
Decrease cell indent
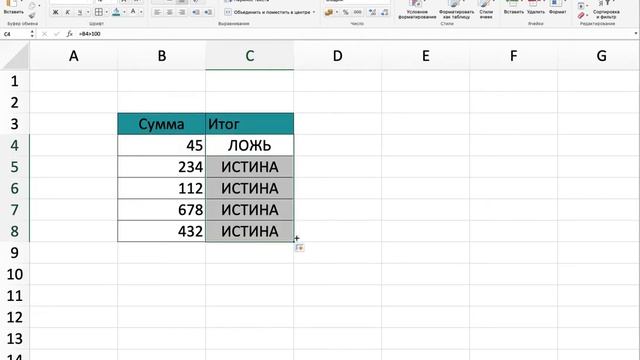tap(196, 12)
